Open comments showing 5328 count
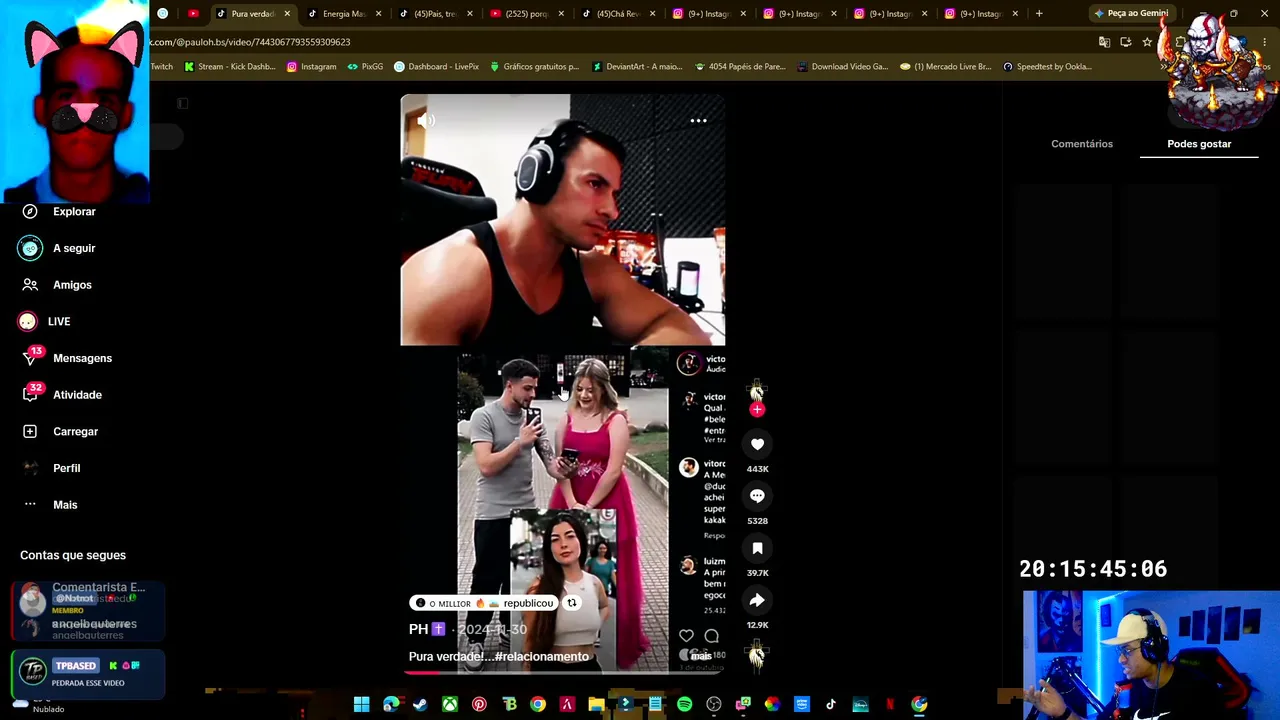The image size is (1280, 720). pos(757,496)
